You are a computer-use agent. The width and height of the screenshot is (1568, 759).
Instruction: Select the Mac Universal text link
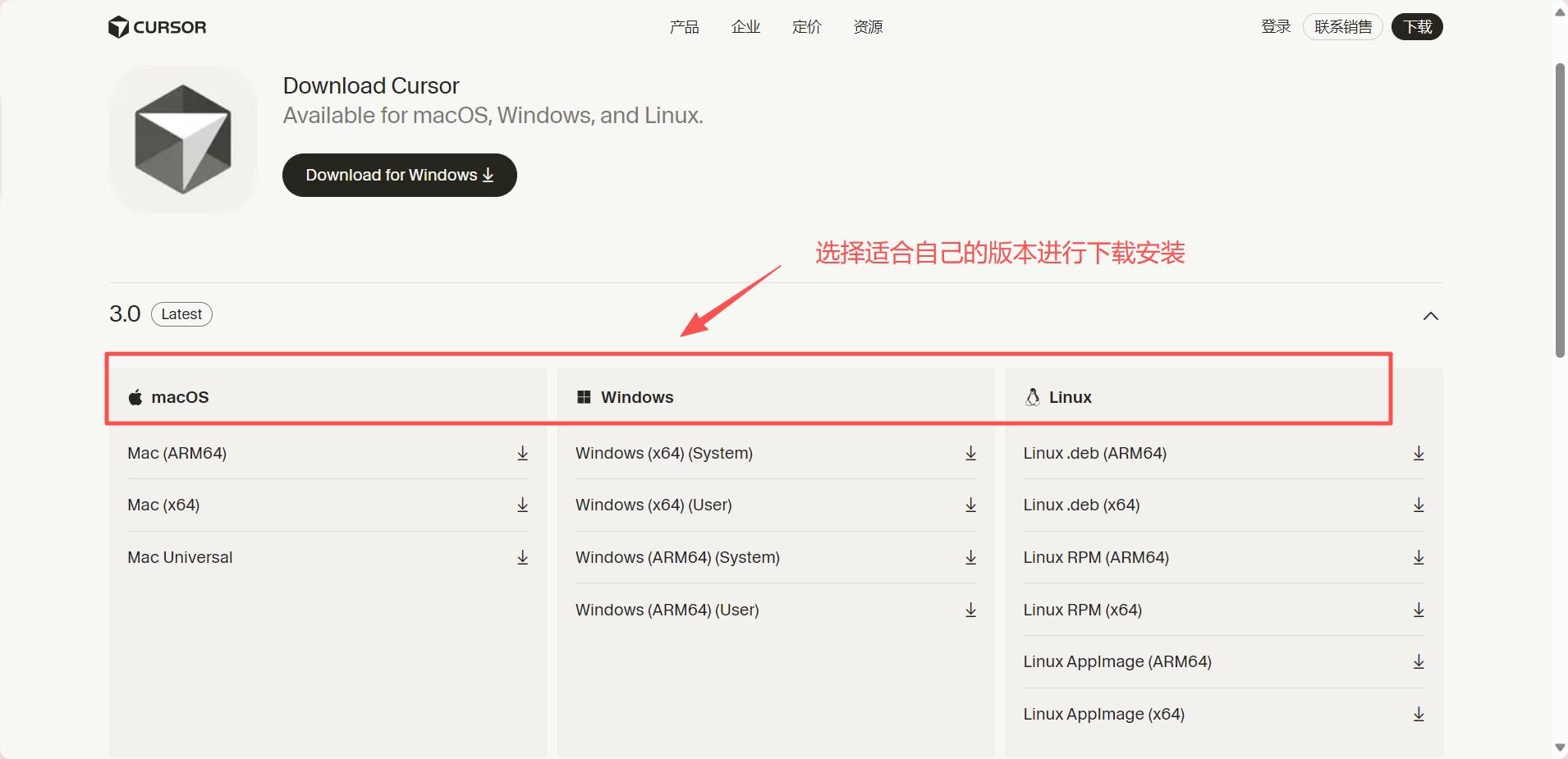(180, 557)
